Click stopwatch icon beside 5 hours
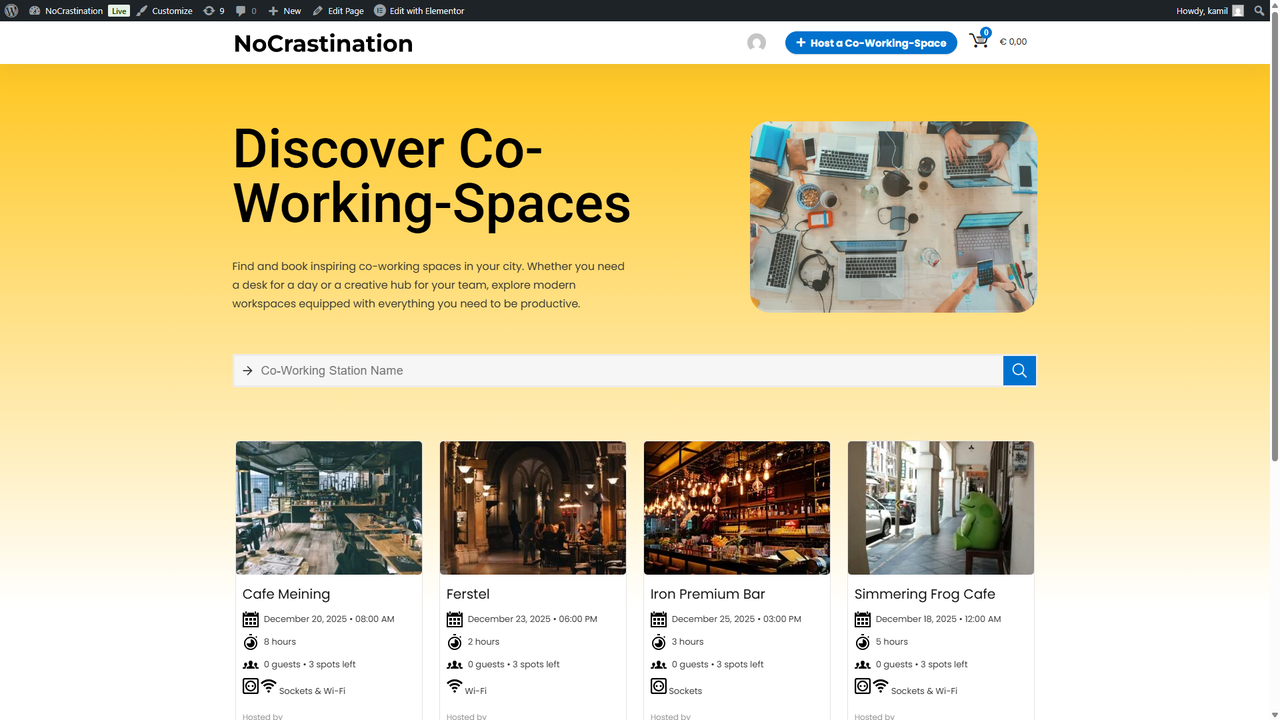 pyautogui.click(x=863, y=642)
